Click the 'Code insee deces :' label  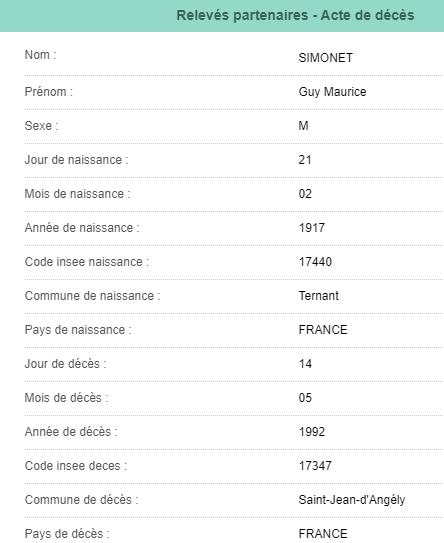76,465
